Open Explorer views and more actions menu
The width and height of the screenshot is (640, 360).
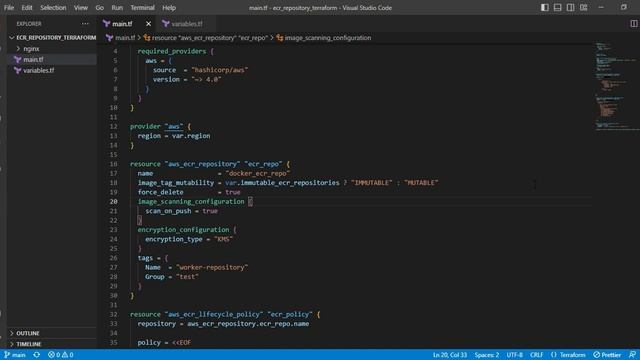pyautogui.click(x=85, y=24)
